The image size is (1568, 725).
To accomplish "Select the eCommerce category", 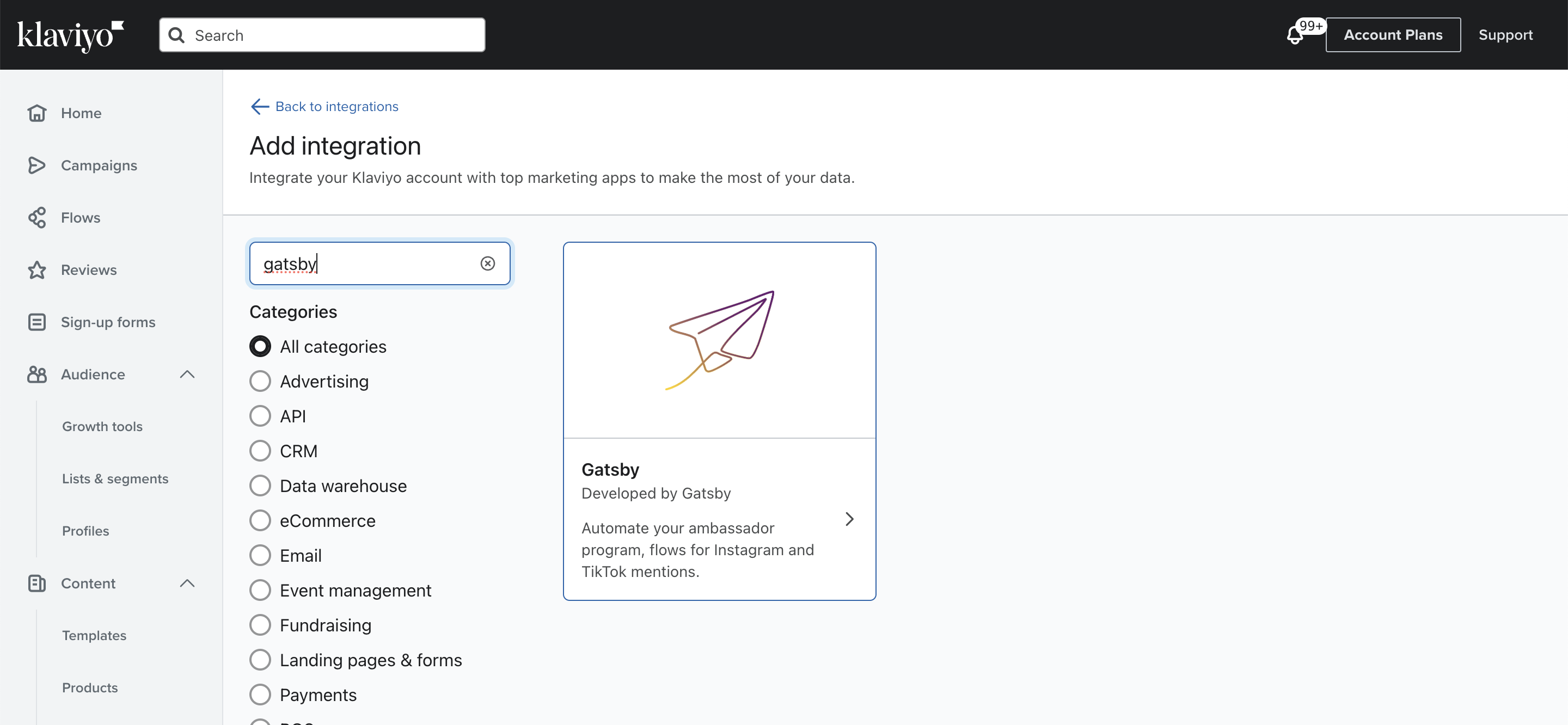I will coord(260,520).
